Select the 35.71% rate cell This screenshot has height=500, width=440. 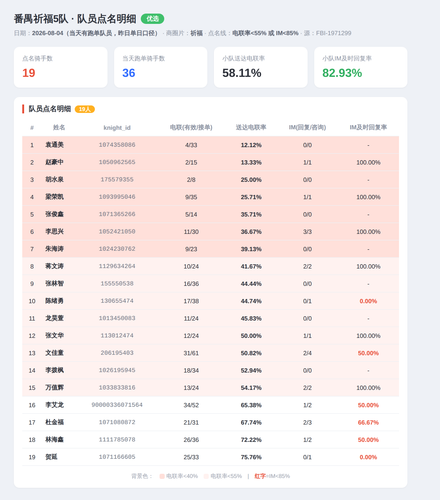(251, 214)
